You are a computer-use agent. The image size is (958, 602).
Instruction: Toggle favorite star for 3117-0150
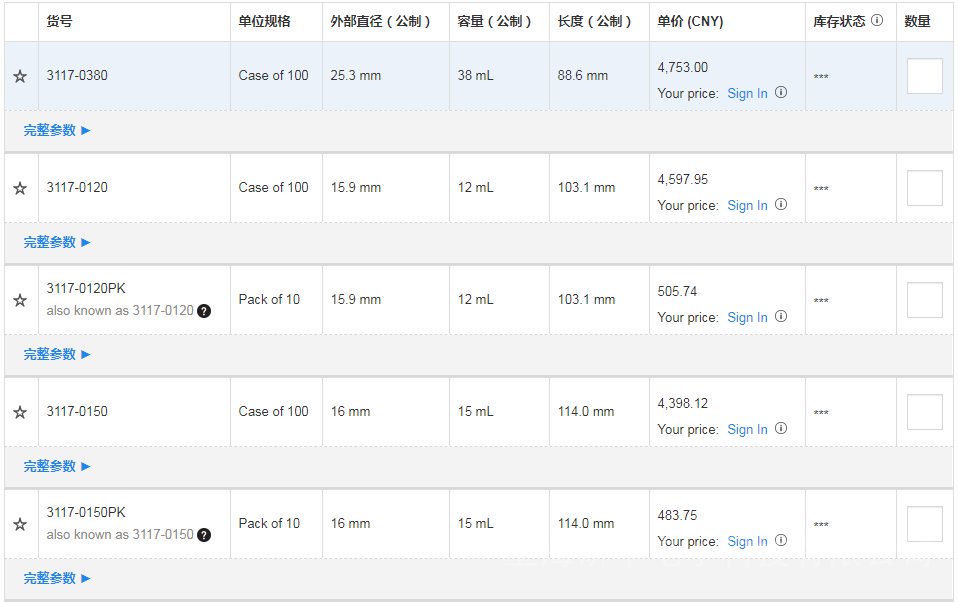coord(19,412)
